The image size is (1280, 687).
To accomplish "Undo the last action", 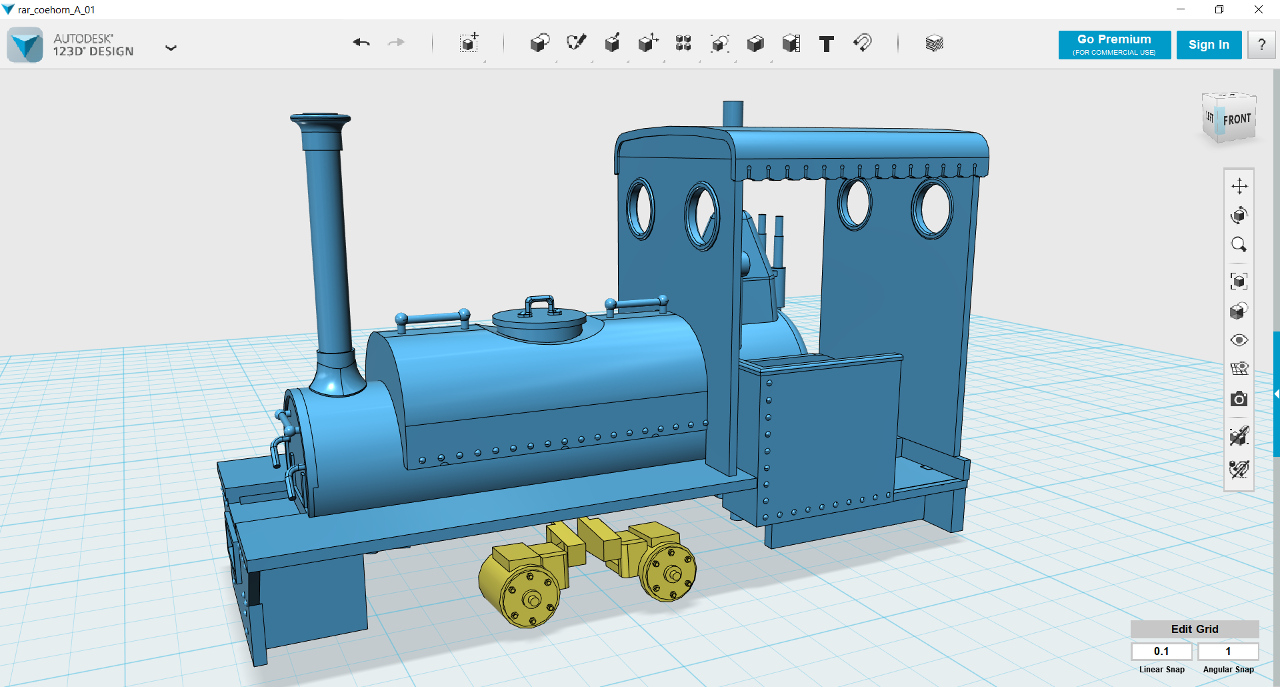I will tap(361, 43).
